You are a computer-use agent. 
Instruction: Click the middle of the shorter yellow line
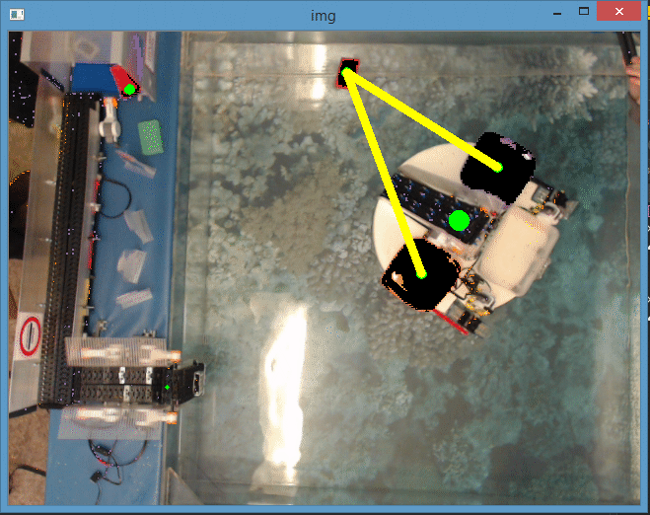[x=422, y=118]
